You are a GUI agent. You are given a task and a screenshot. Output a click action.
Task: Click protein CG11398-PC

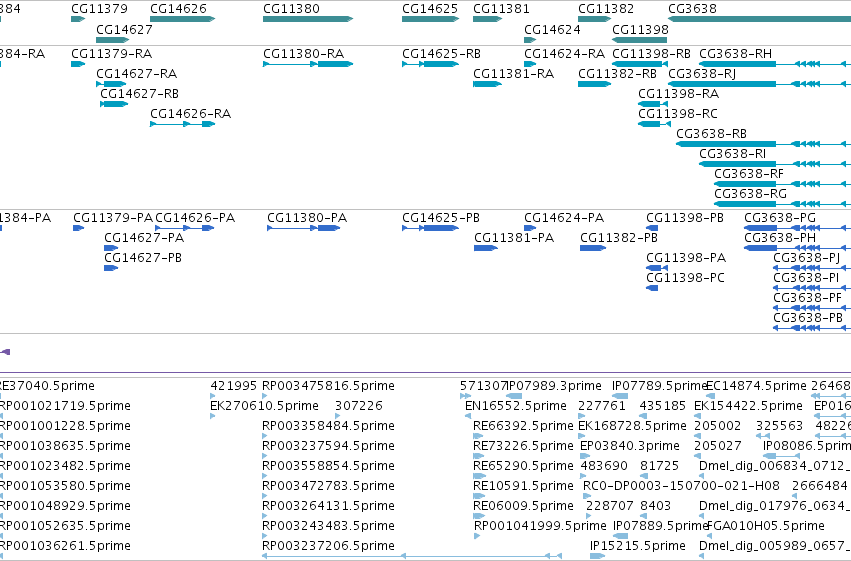point(652,288)
